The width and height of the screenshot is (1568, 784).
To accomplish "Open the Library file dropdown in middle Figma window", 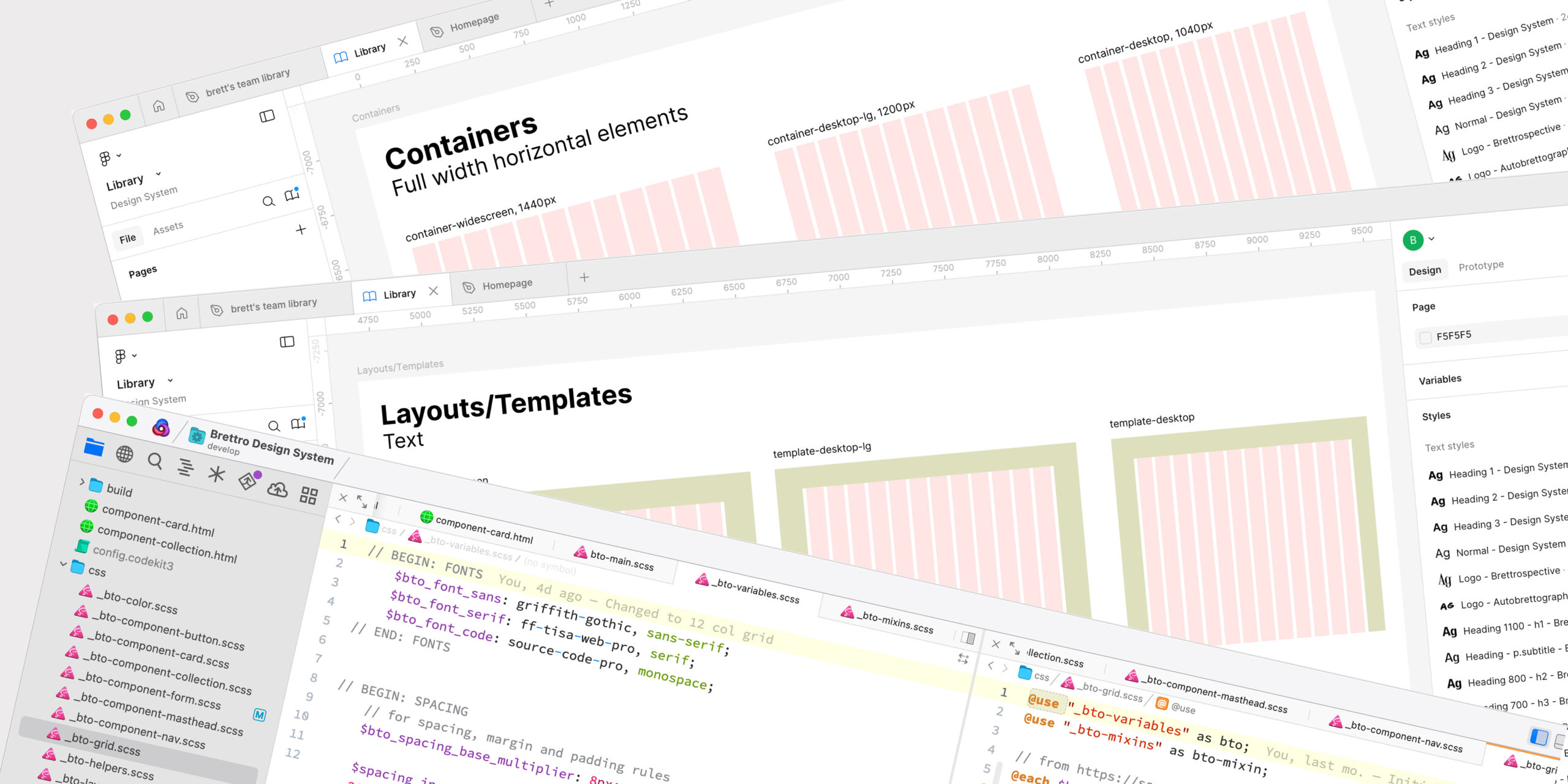I will 170,380.
